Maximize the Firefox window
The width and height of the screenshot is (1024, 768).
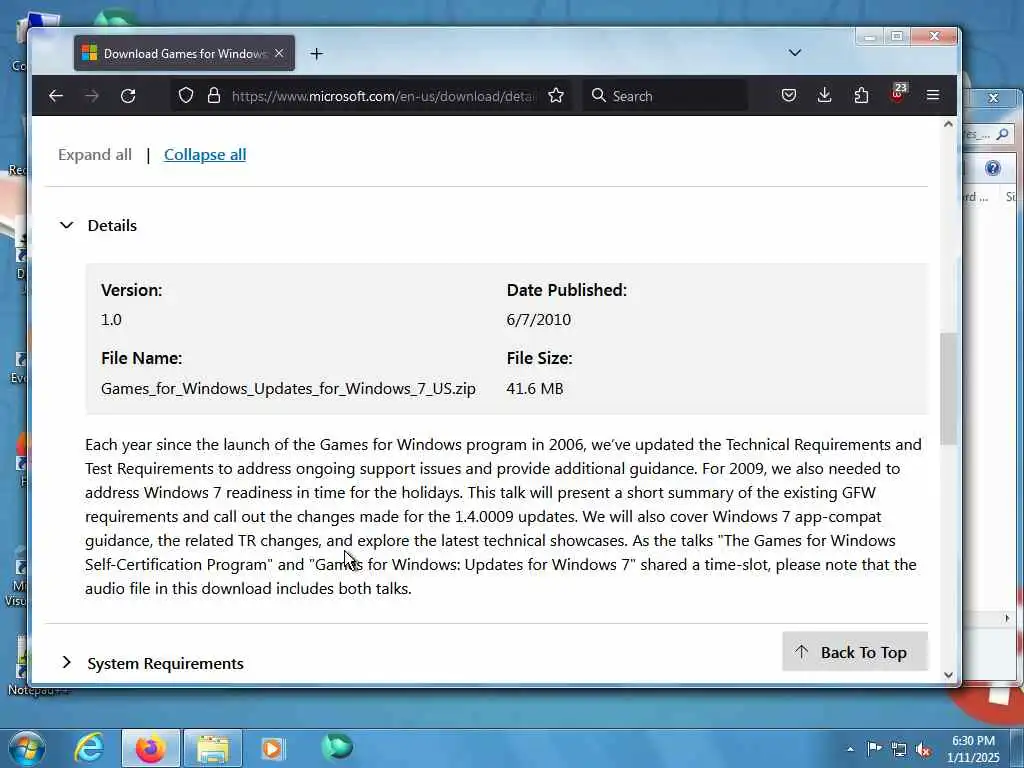click(897, 37)
